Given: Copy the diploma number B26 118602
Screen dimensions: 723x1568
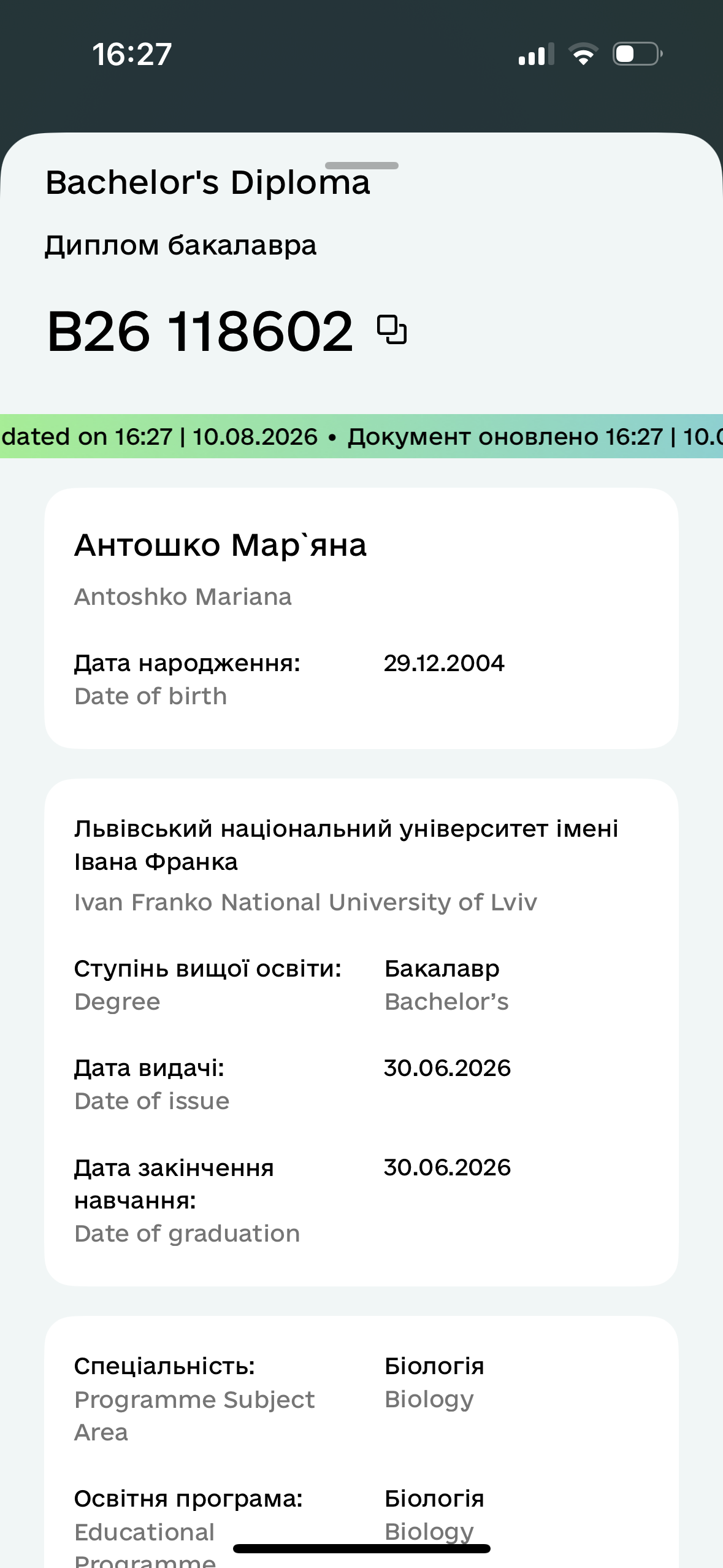Looking at the screenshot, I should coord(392,329).
